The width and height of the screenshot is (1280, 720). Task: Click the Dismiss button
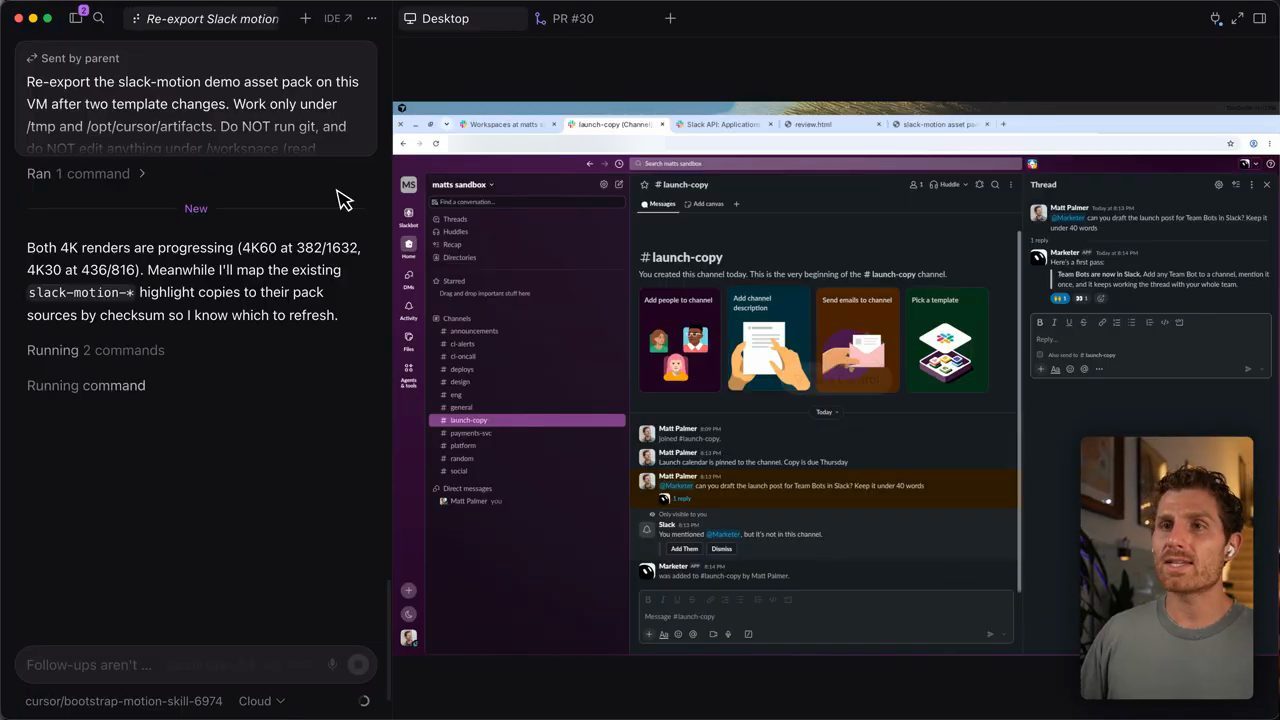722,549
